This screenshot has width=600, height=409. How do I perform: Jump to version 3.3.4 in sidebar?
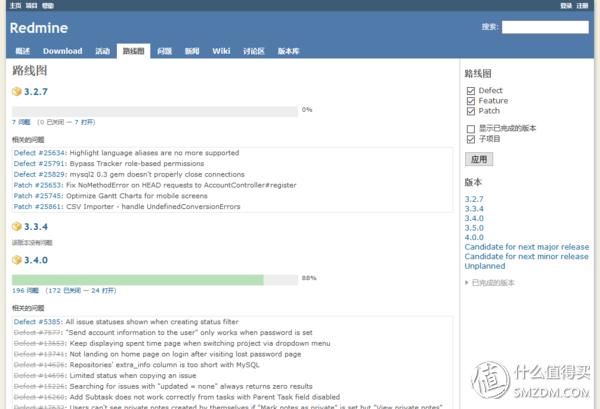point(474,209)
